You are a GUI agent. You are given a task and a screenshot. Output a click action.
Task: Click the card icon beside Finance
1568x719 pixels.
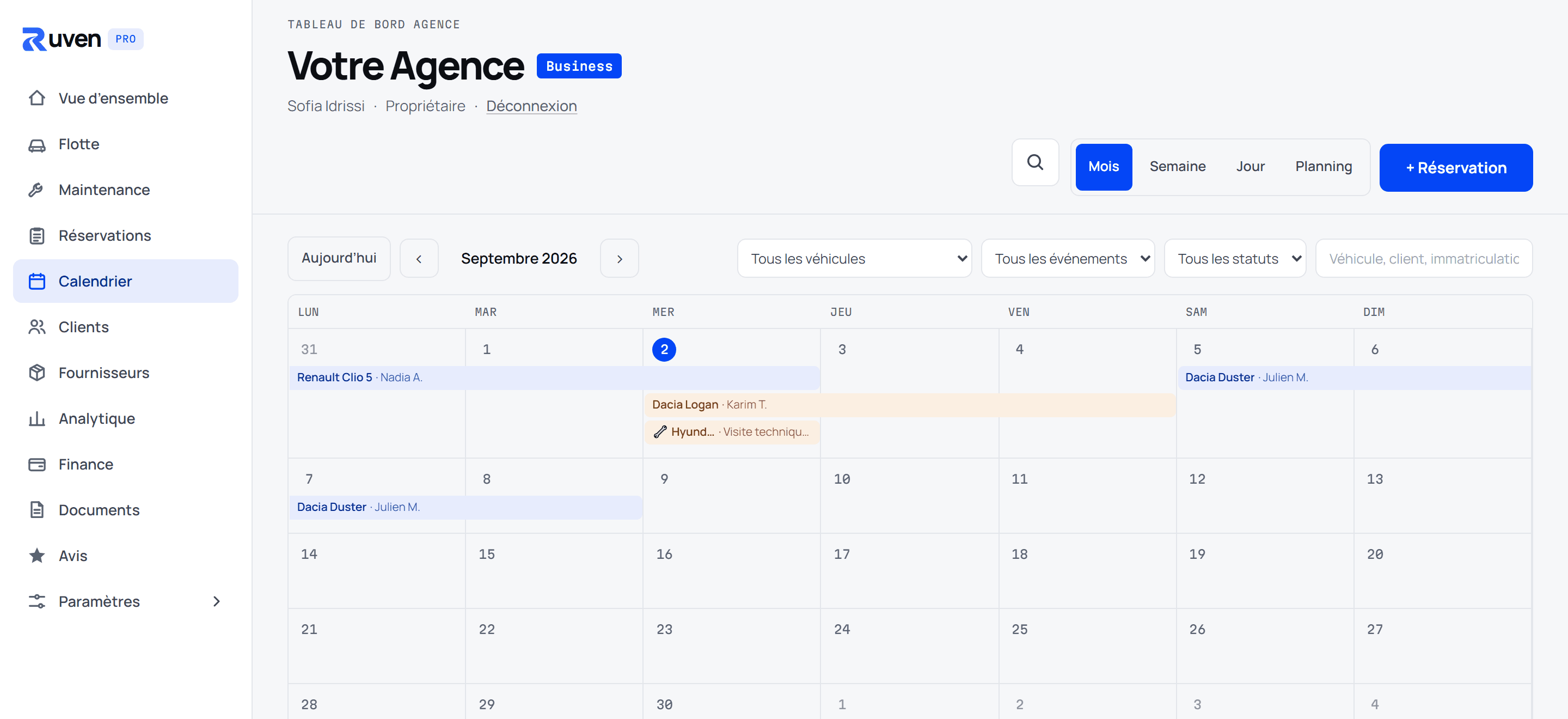click(36, 465)
